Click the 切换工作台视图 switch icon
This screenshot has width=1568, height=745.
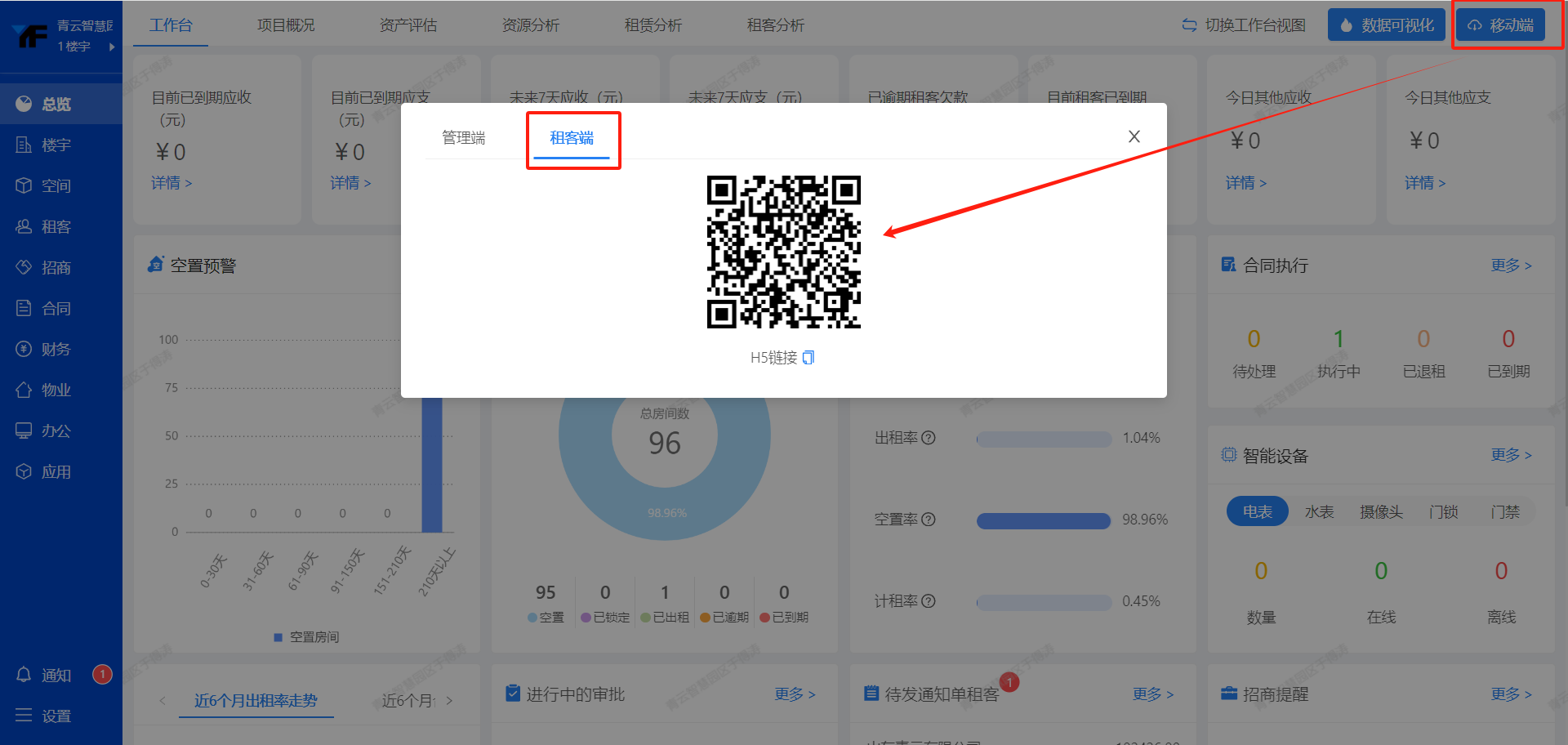(1189, 25)
